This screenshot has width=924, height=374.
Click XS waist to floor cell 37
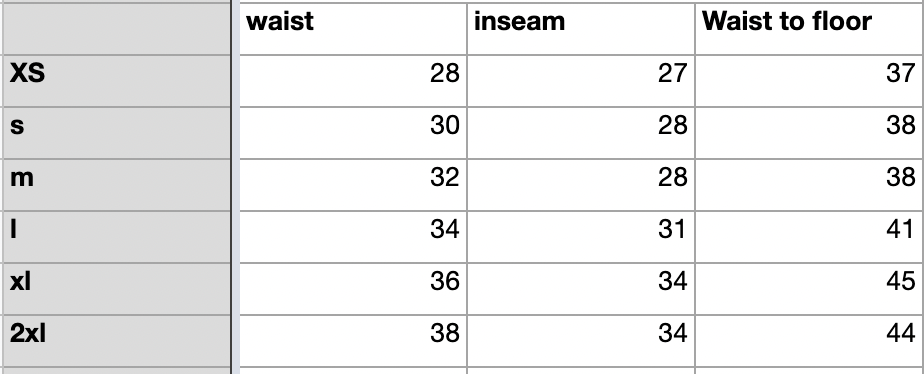[810, 81]
